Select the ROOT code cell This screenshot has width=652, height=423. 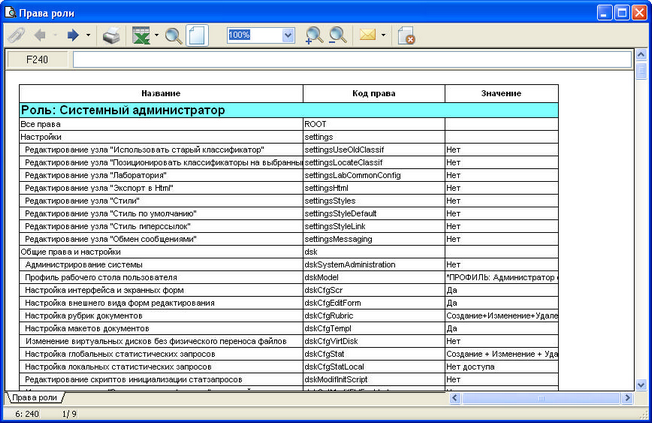(x=374, y=124)
